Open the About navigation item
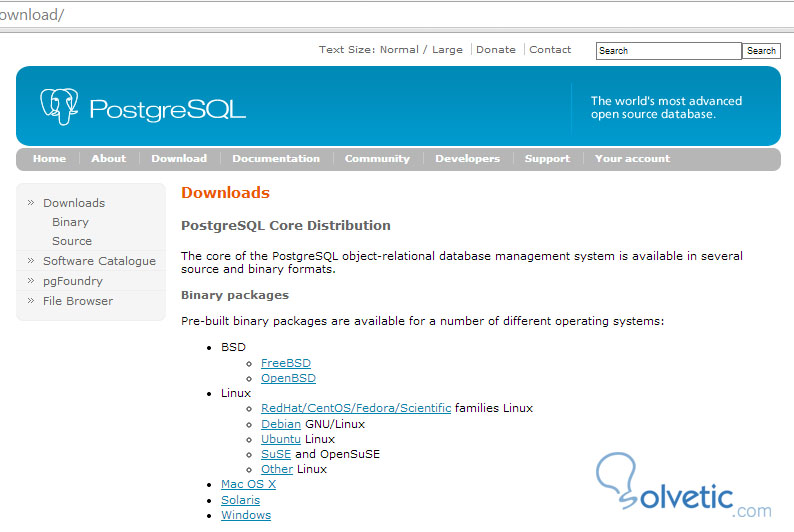The height and width of the screenshot is (532, 794). 108,158
